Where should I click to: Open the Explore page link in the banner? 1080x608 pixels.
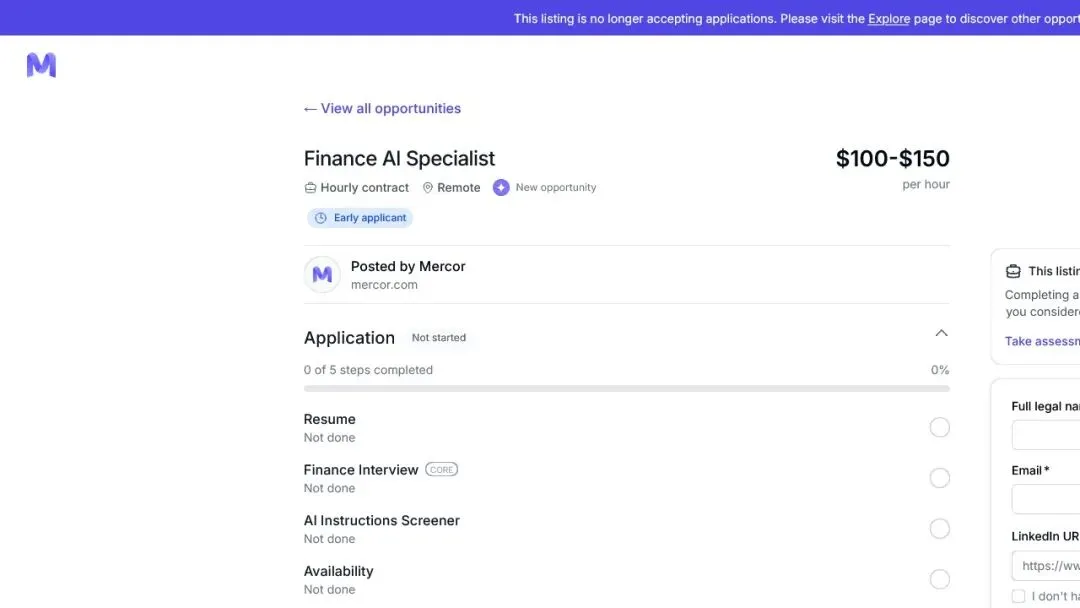tap(889, 19)
